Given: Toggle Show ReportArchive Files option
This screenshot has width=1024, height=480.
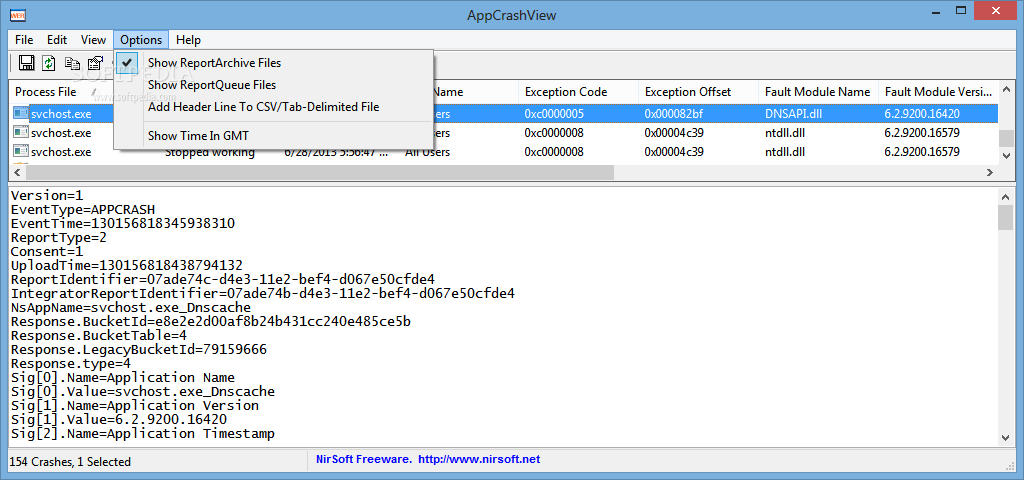Looking at the screenshot, I should (x=214, y=63).
